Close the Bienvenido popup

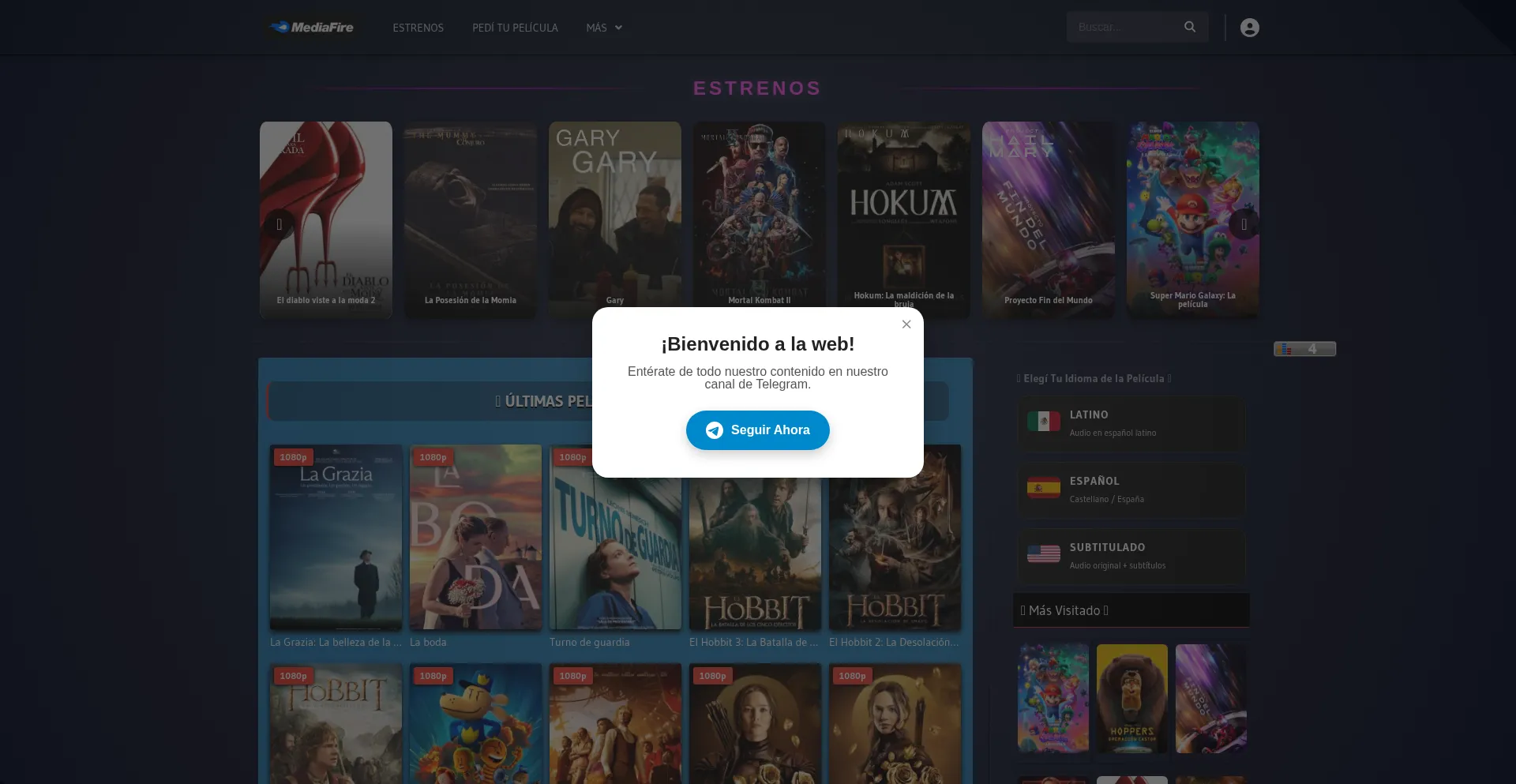point(906,324)
